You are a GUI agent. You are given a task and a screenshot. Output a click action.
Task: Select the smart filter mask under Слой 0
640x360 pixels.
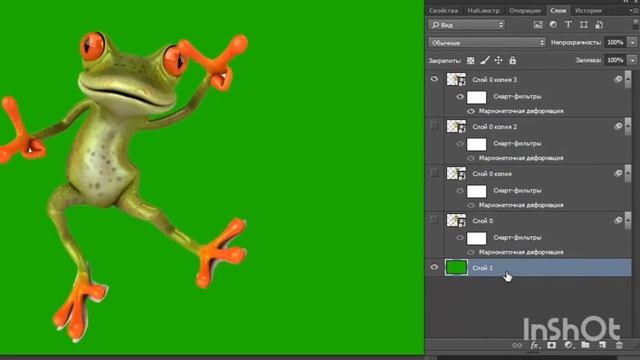(x=476, y=238)
